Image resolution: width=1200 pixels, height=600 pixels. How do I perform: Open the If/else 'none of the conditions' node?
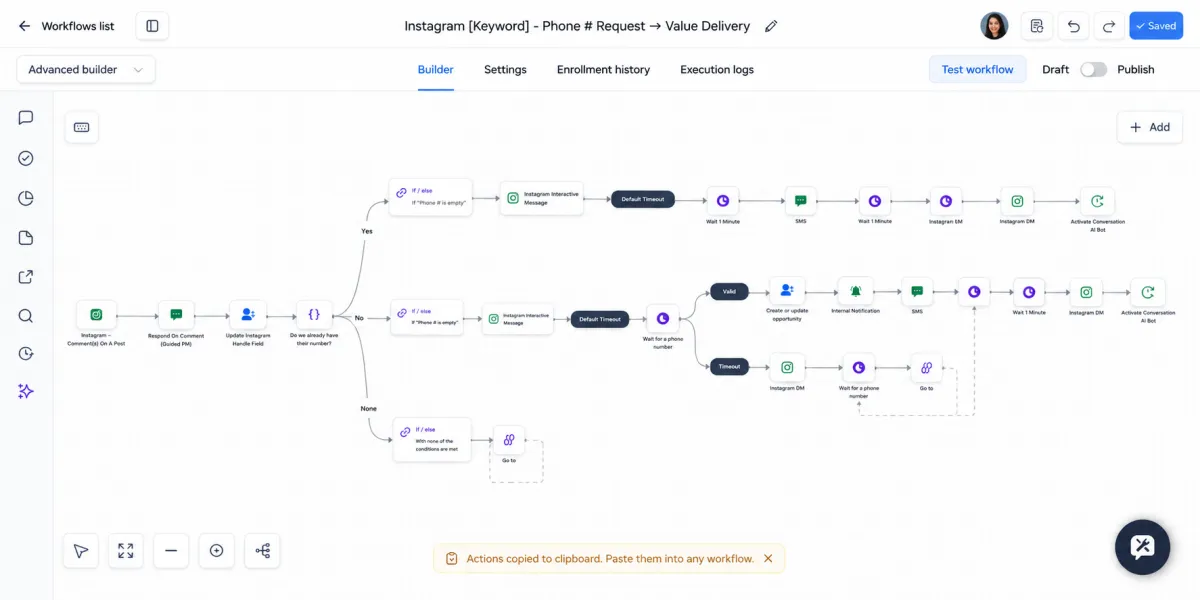coord(432,440)
